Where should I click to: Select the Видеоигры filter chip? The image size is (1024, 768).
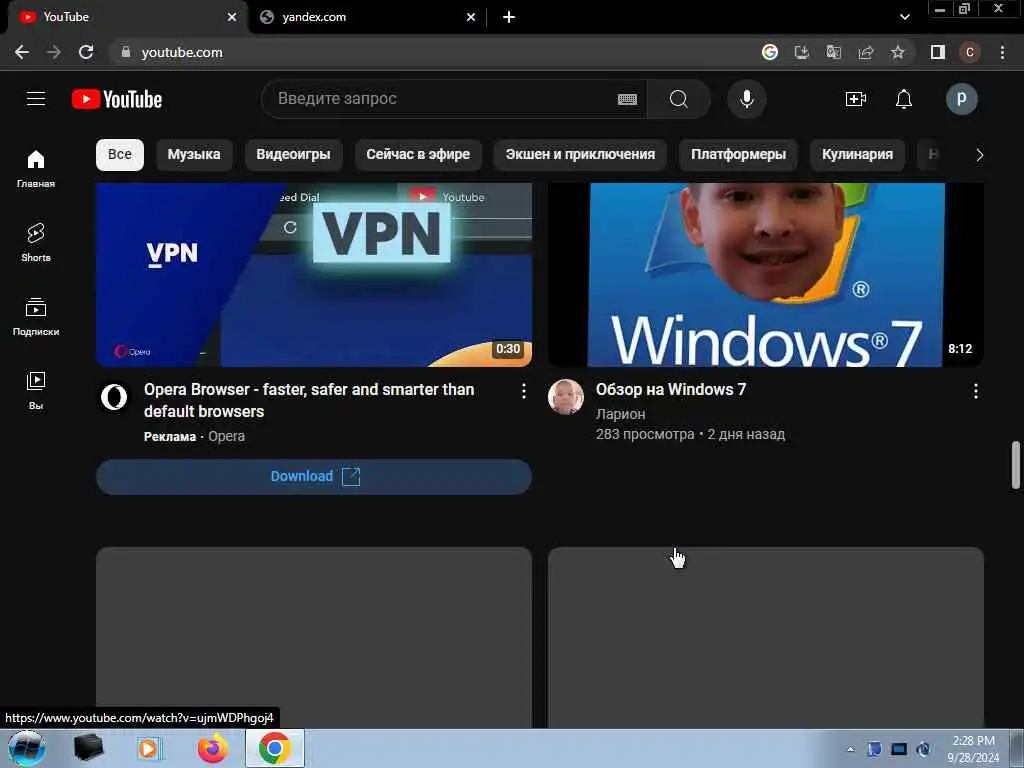[x=293, y=155]
